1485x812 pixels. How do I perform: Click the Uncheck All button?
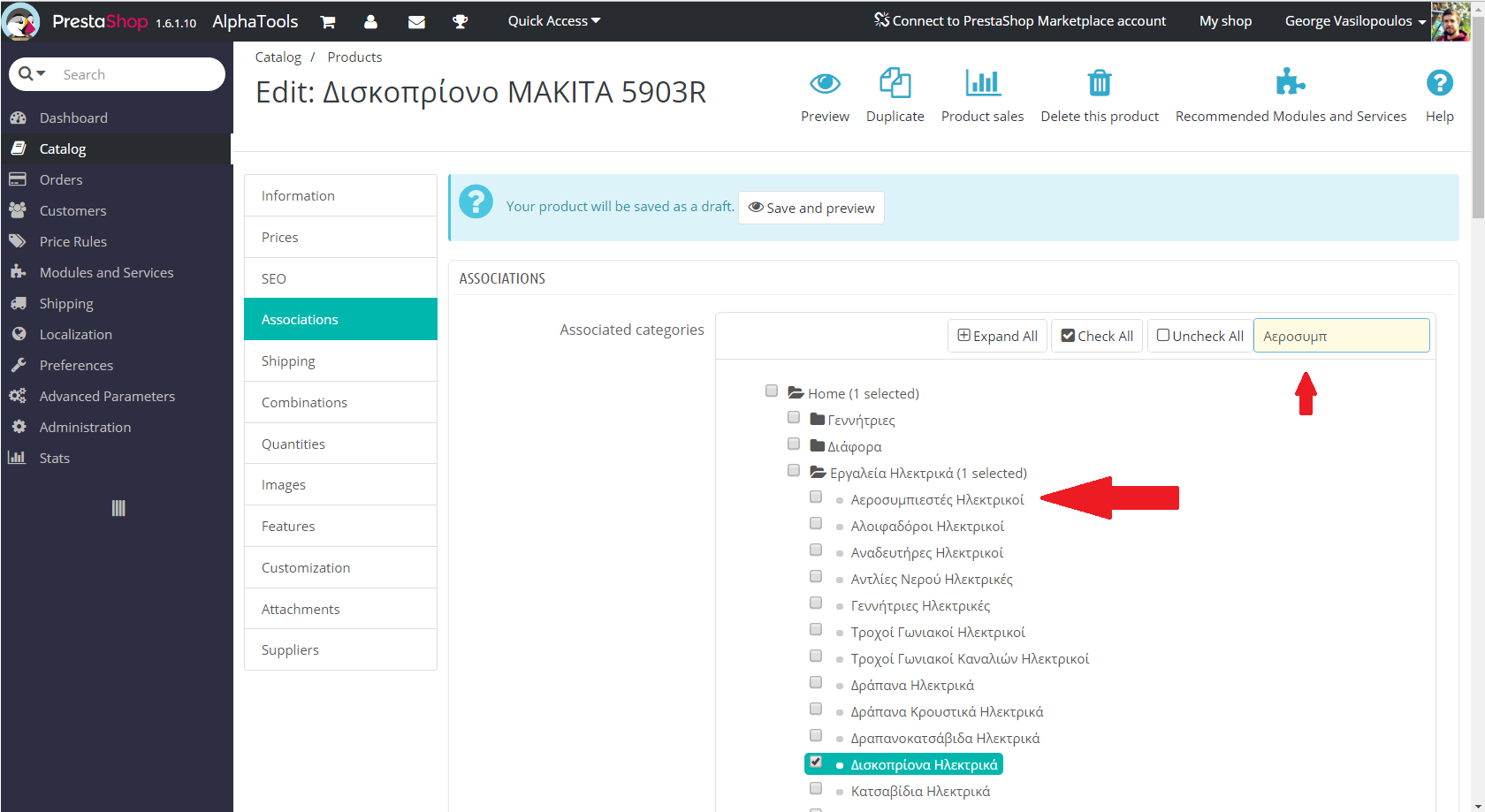[x=1200, y=336]
